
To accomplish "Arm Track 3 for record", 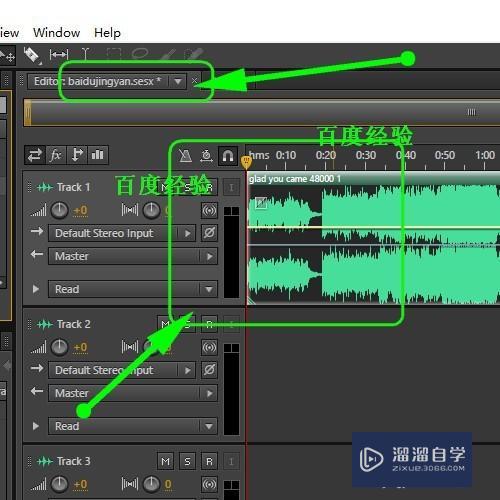I will click(x=209, y=461).
